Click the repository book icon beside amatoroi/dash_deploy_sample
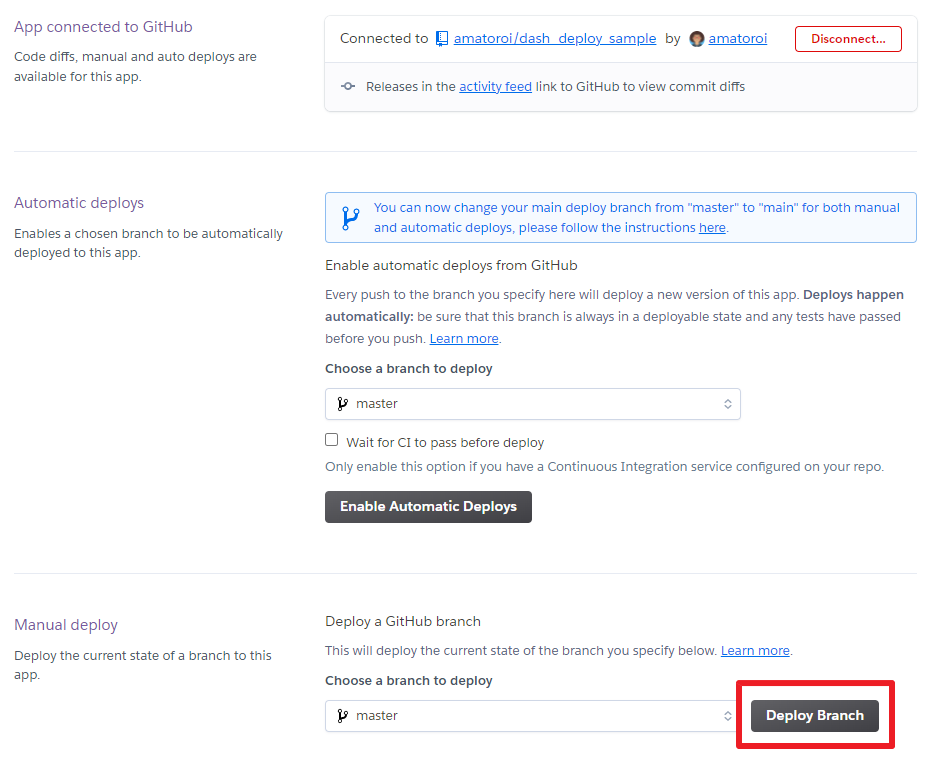 click(x=442, y=38)
